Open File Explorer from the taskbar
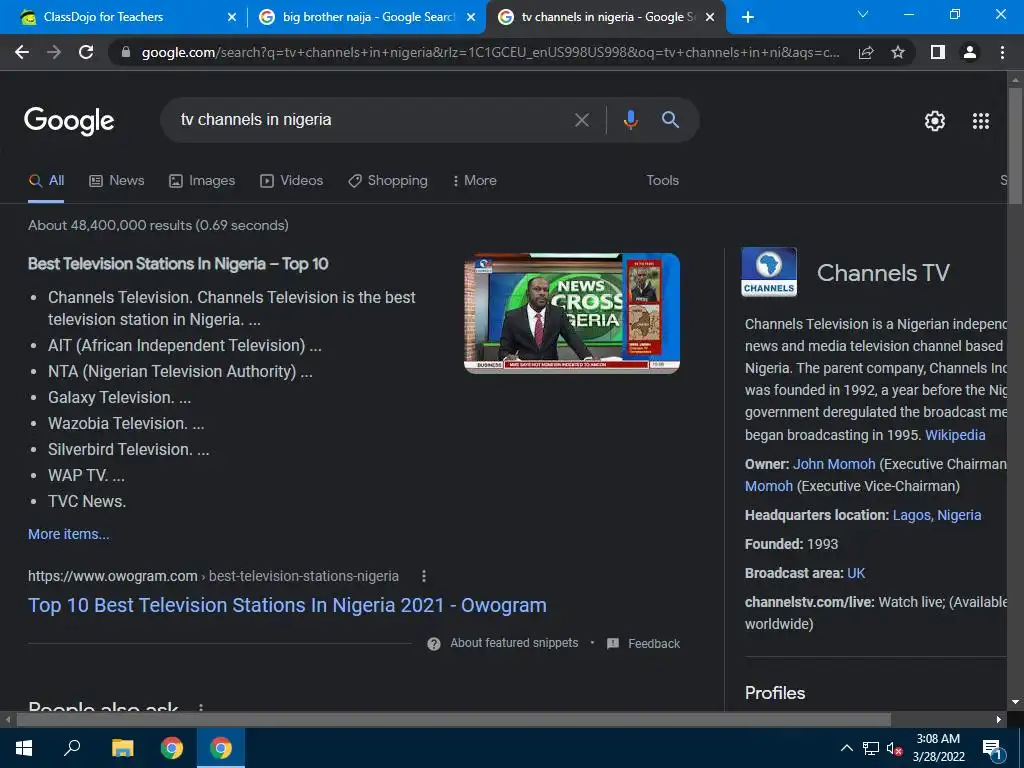 122,748
